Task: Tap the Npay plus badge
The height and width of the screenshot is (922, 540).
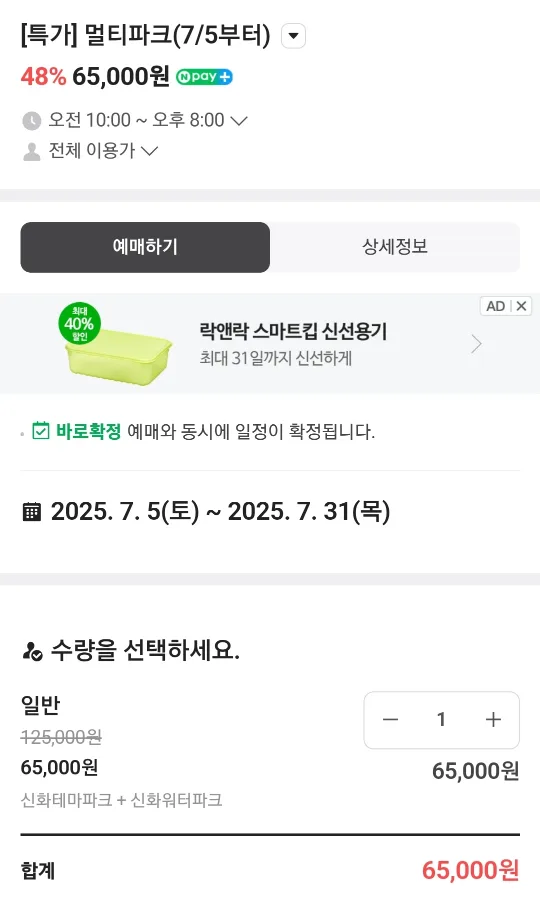Action: tap(204, 76)
